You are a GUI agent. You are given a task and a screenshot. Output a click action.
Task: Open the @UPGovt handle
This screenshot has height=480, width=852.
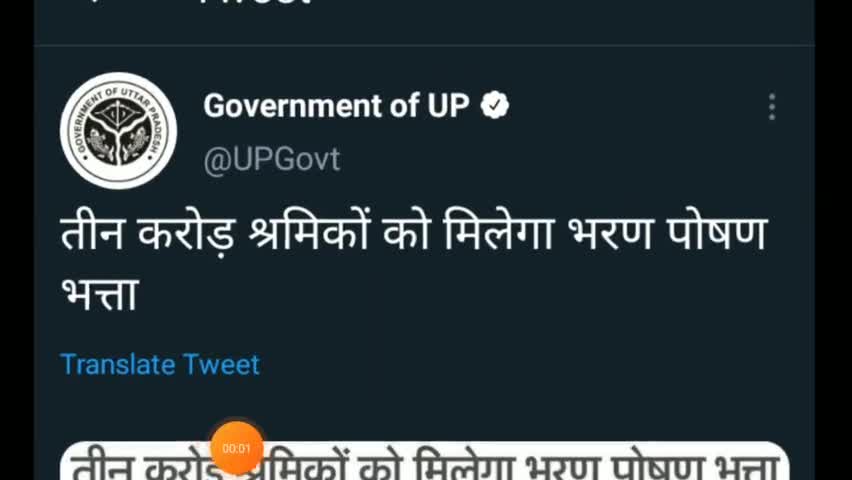click(x=272, y=160)
